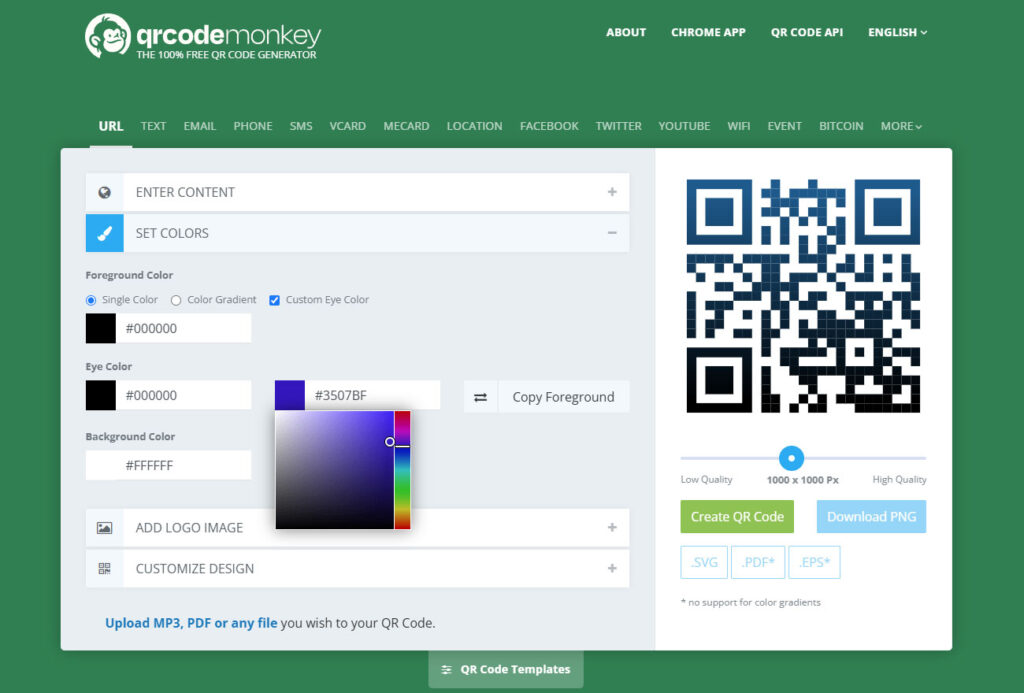Image resolution: width=1024 pixels, height=693 pixels.
Task: Open the More QR types dropdown
Action: coord(901,126)
